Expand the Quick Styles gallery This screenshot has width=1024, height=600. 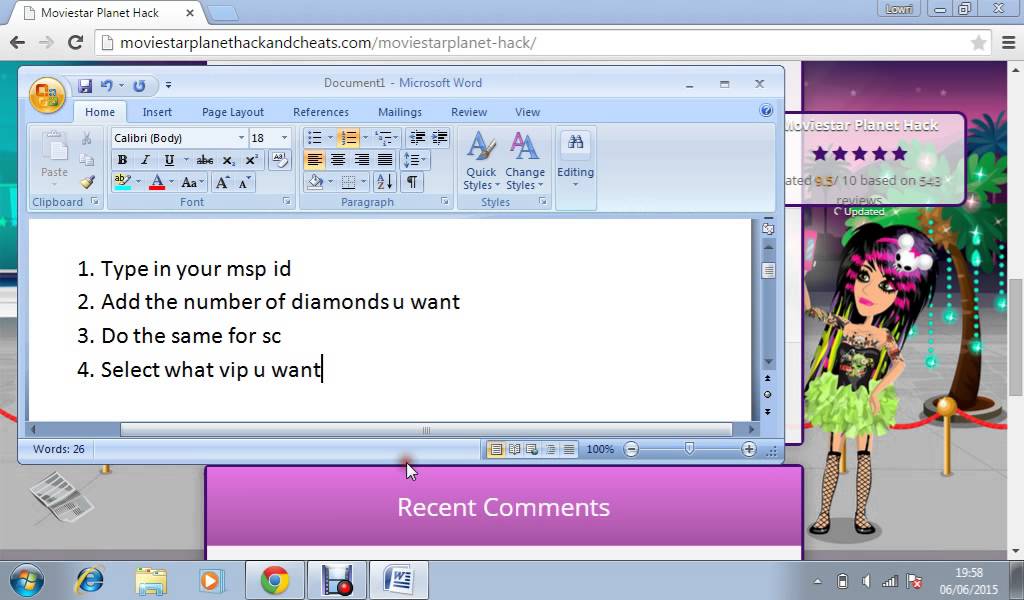pos(481,162)
